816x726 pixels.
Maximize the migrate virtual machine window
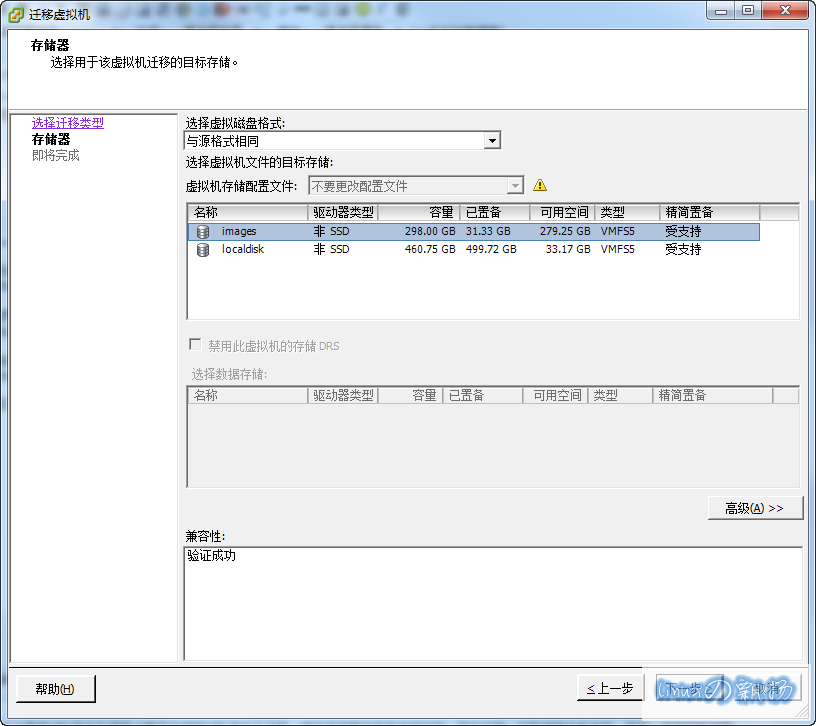pyautogui.click(x=748, y=11)
